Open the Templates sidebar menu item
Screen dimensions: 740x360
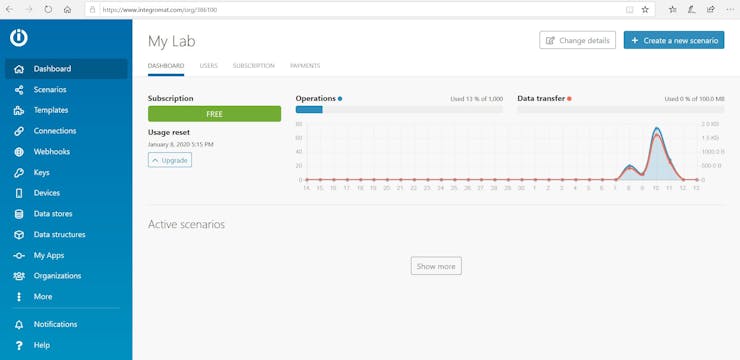[66, 110]
